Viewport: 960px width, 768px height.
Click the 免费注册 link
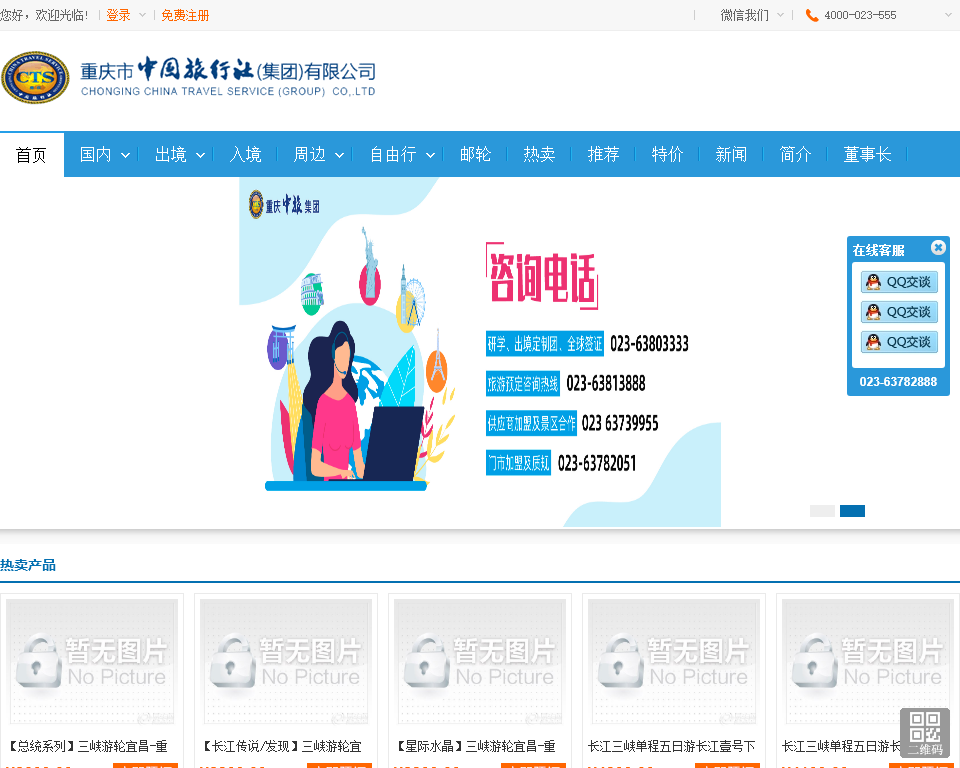point(186,15)
